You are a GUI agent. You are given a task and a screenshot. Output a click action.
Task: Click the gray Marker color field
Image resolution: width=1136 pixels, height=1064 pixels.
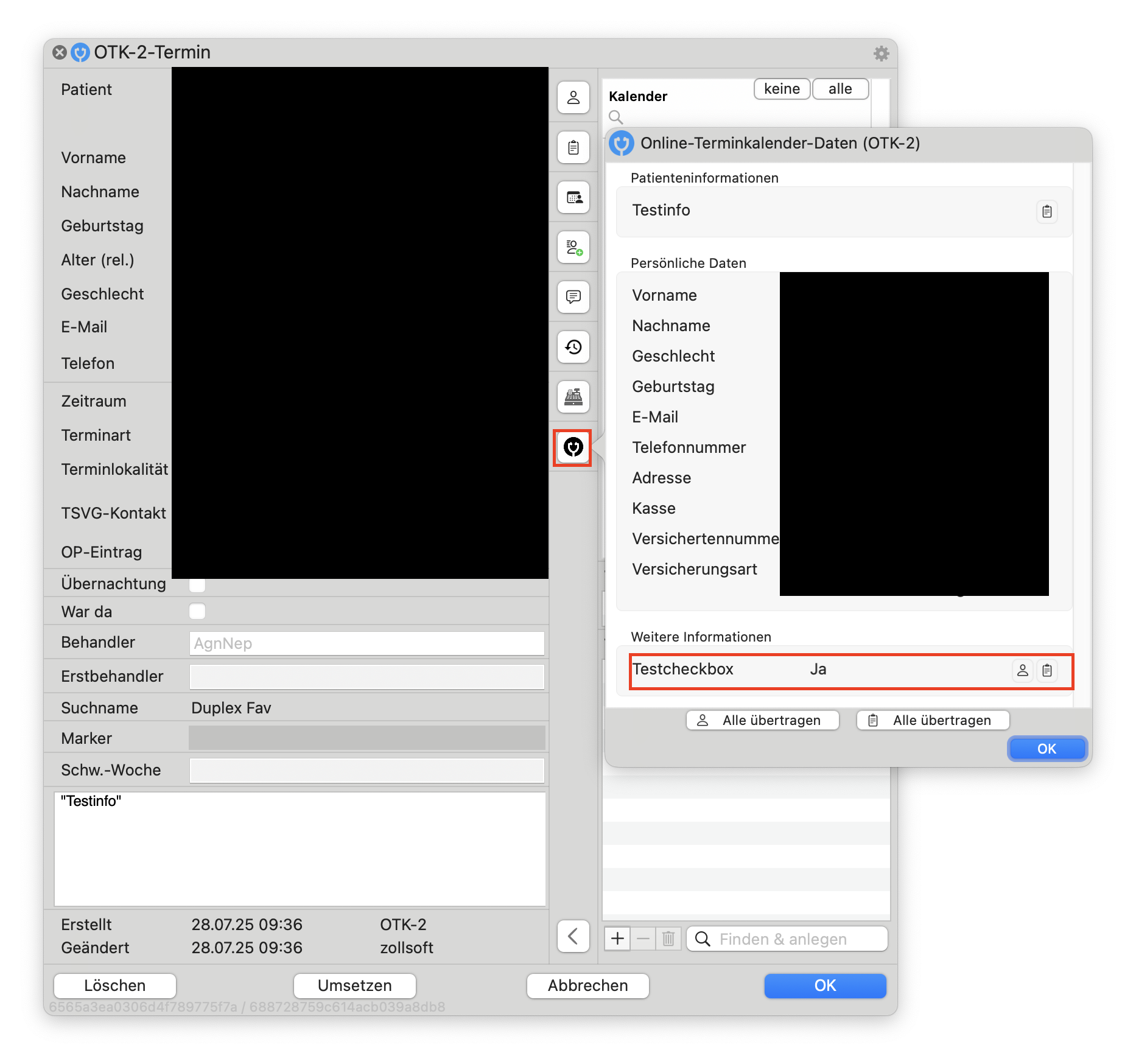367,738
